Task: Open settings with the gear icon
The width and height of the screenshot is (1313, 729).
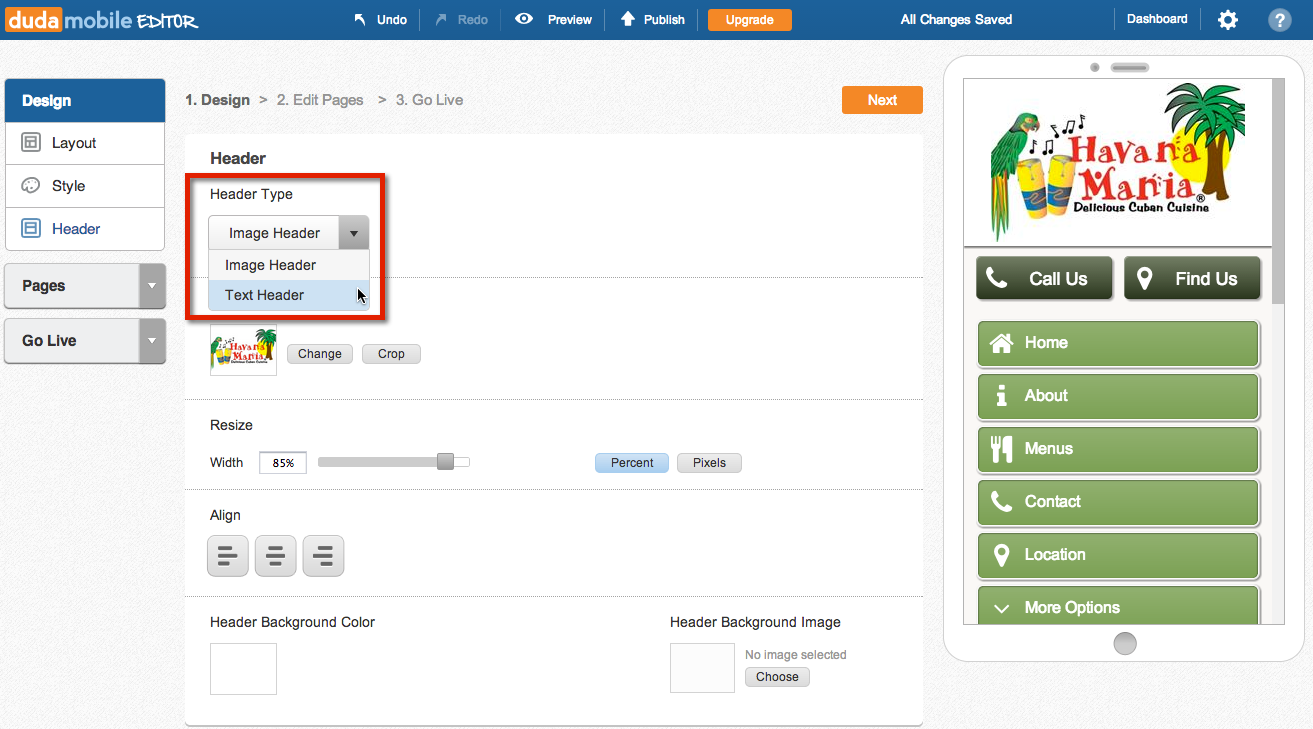Action: pos(1228,19)
